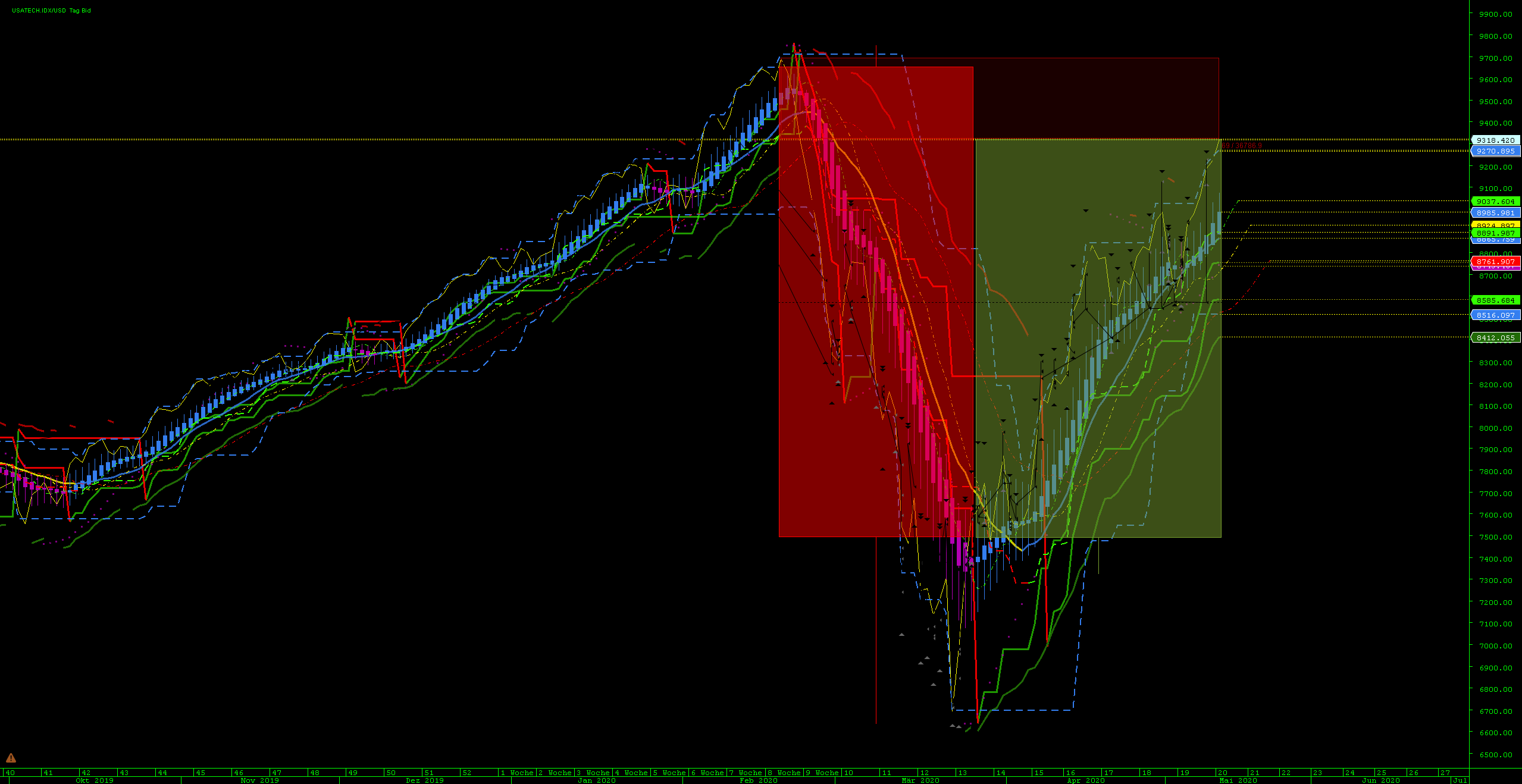Select the green 9037.604 price tag
This screenshot has height=784, width=1522.
click(1495, 202)
